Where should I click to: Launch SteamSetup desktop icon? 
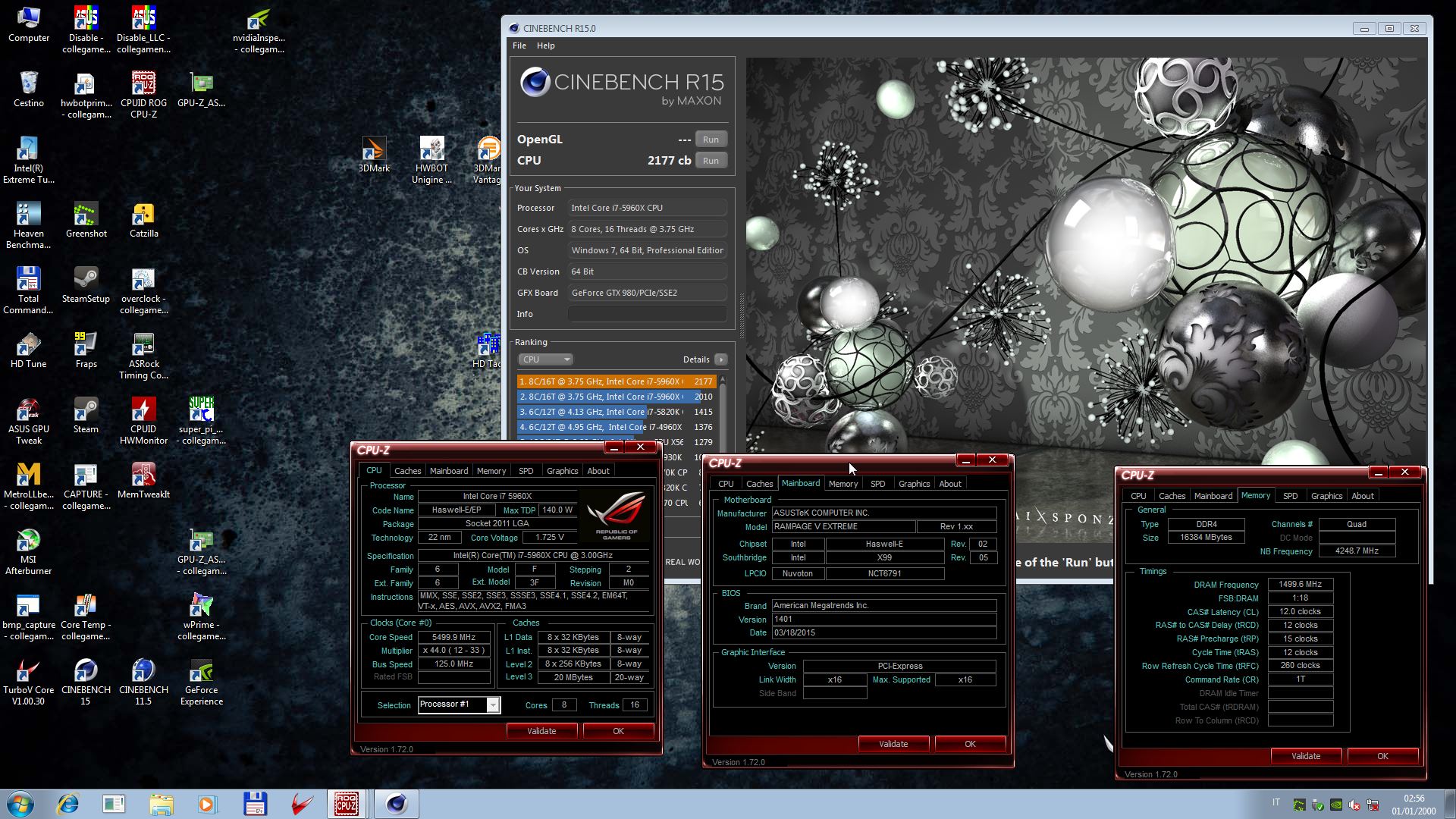point(86,285)
